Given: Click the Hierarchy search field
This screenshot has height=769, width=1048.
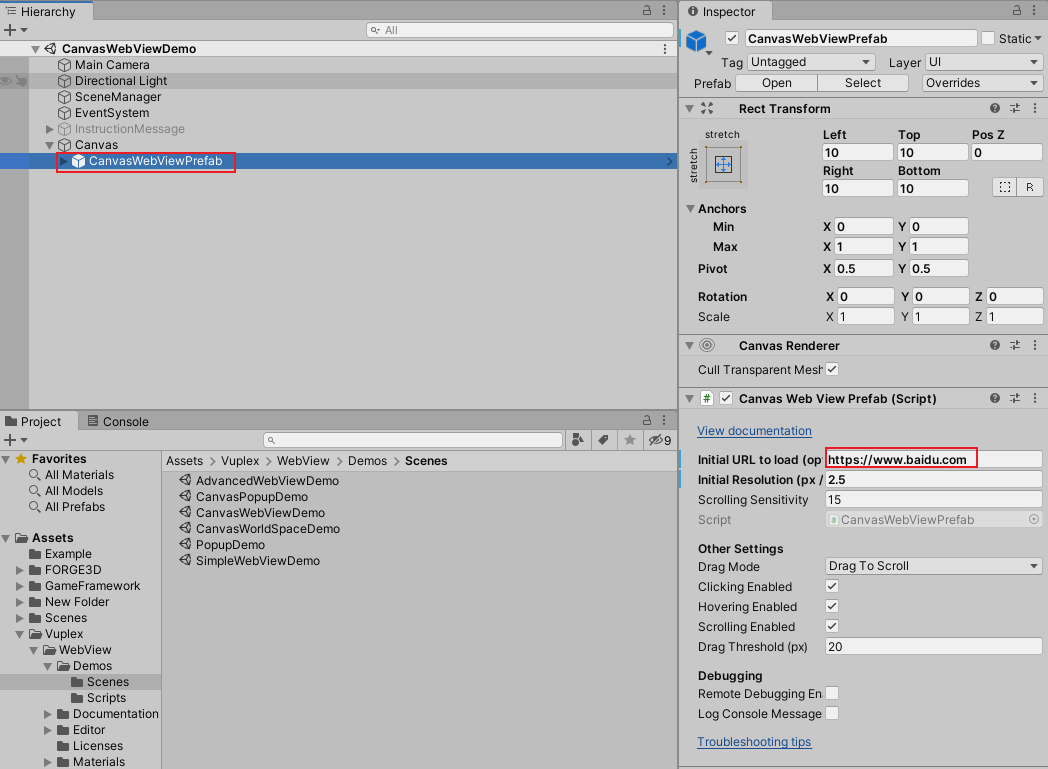Looking at the screenshot, I should coord(519,30).
